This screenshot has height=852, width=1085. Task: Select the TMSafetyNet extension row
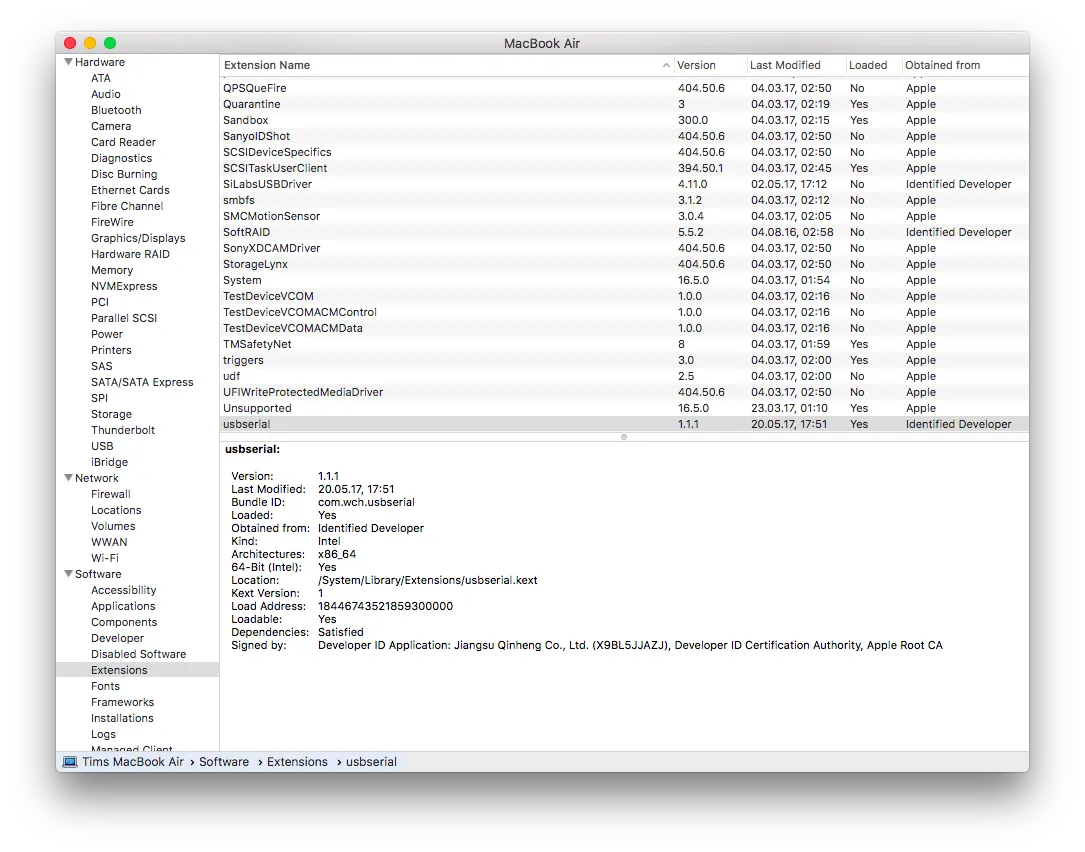(624, 344)
